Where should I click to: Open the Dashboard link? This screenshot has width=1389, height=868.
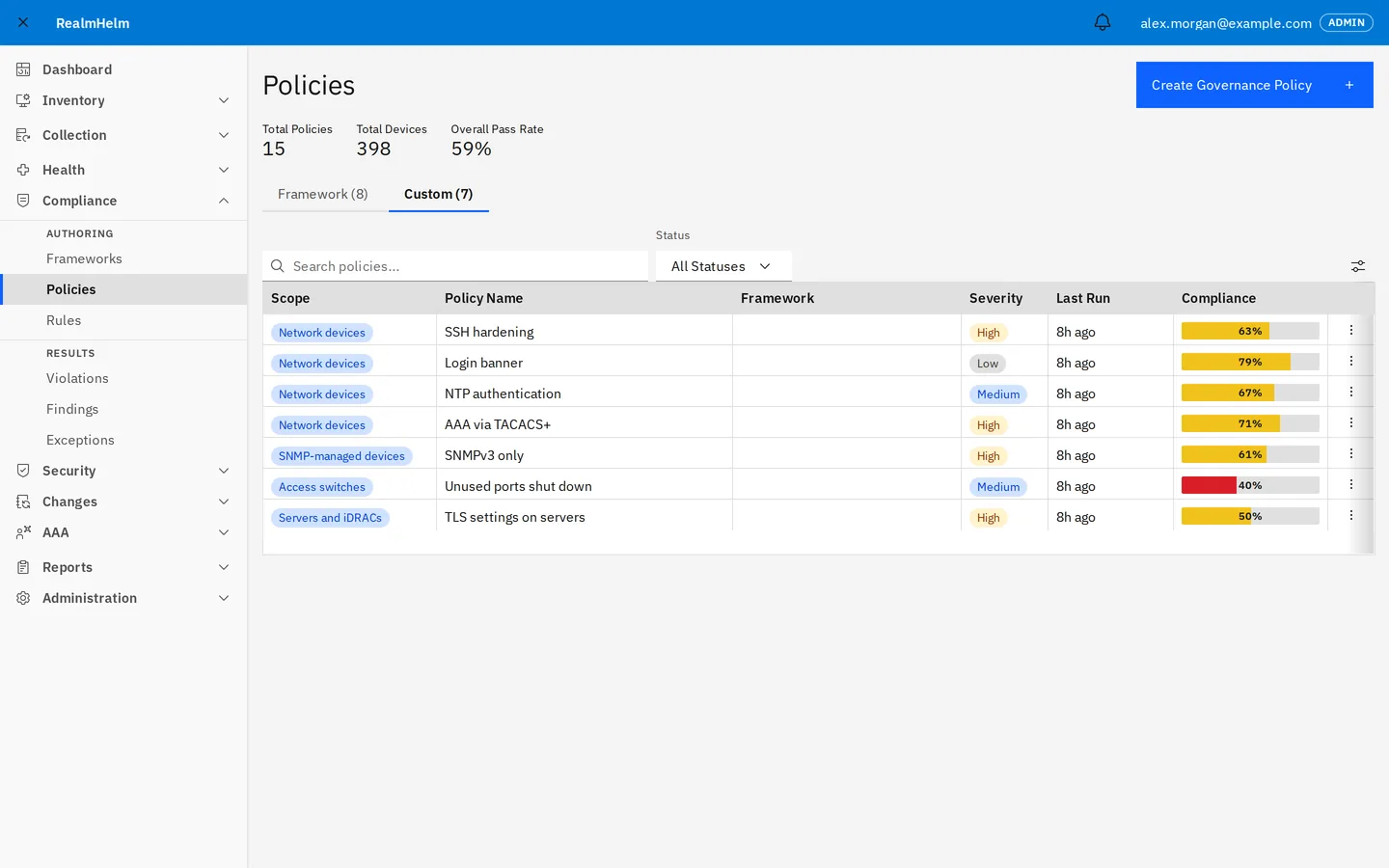click(123, 69)
